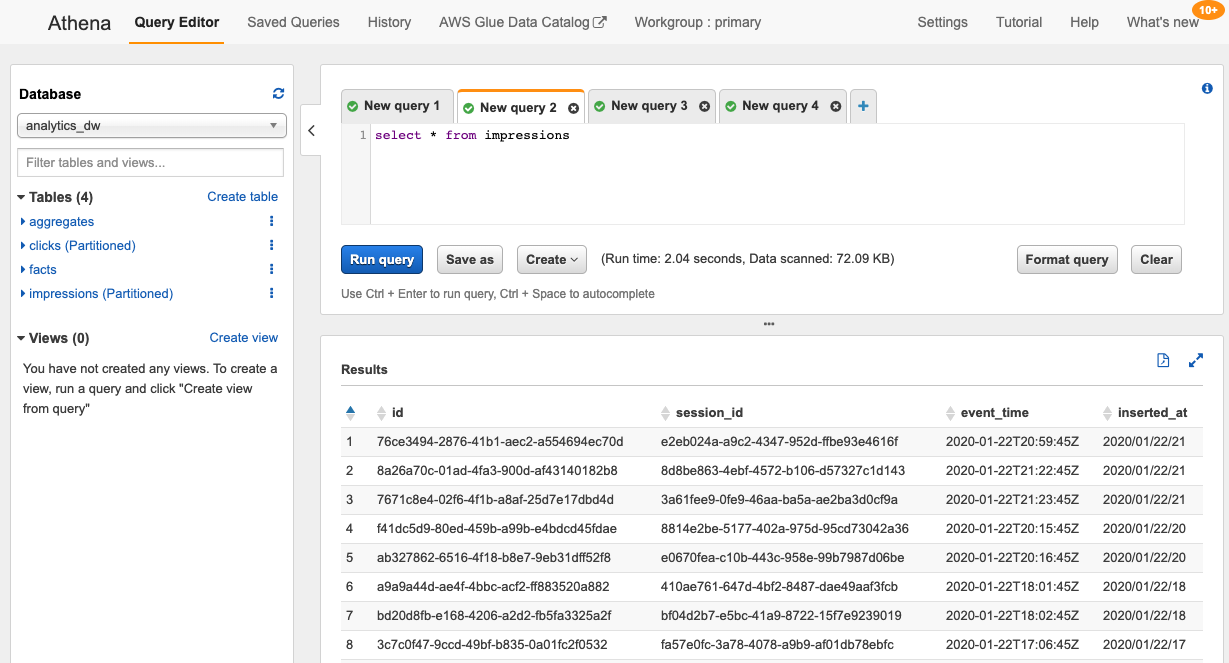Download query results as a file
This screenshot has width=1229, height=663.
(1162, 360)
